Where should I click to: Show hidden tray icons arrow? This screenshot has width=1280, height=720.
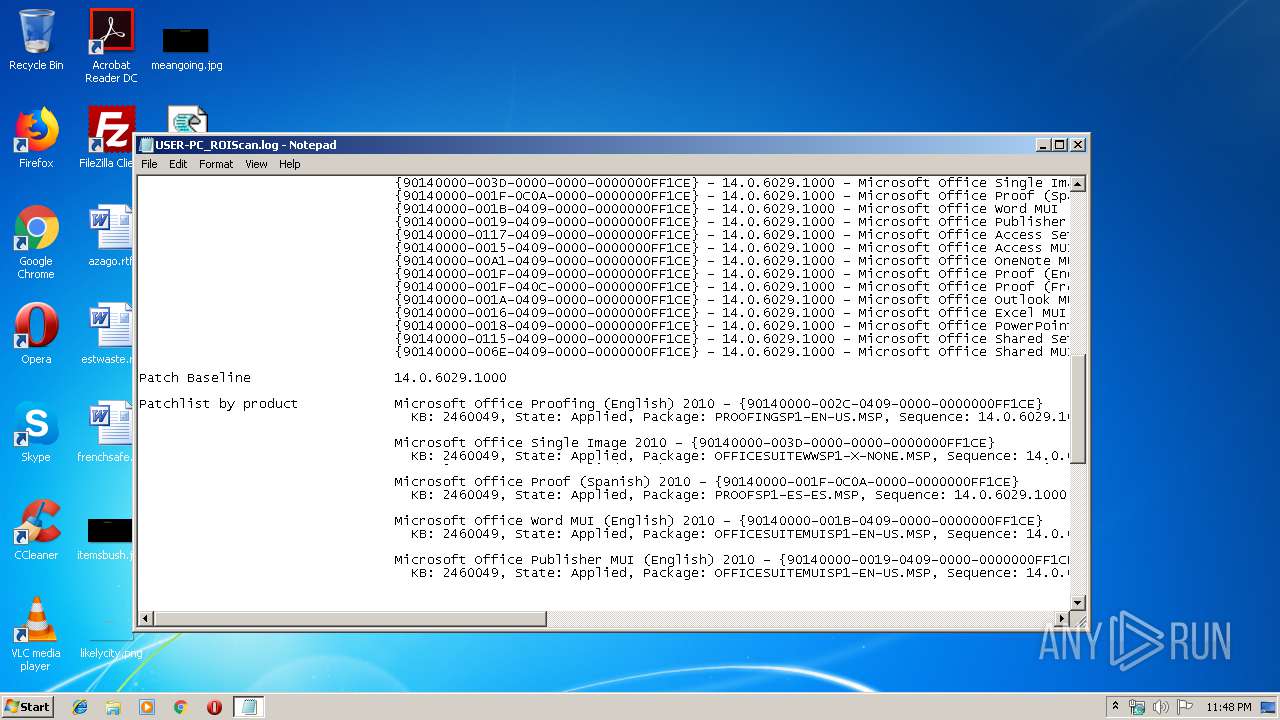(x=1116, y=706)
